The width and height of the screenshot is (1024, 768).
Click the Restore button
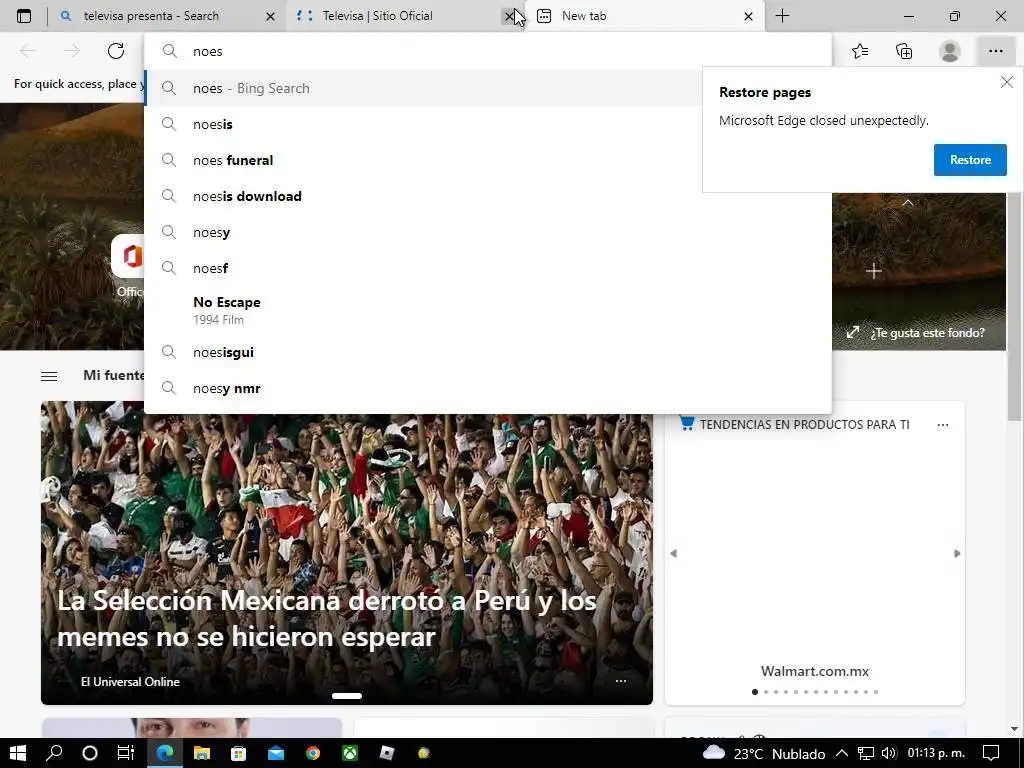pos(970,160)
